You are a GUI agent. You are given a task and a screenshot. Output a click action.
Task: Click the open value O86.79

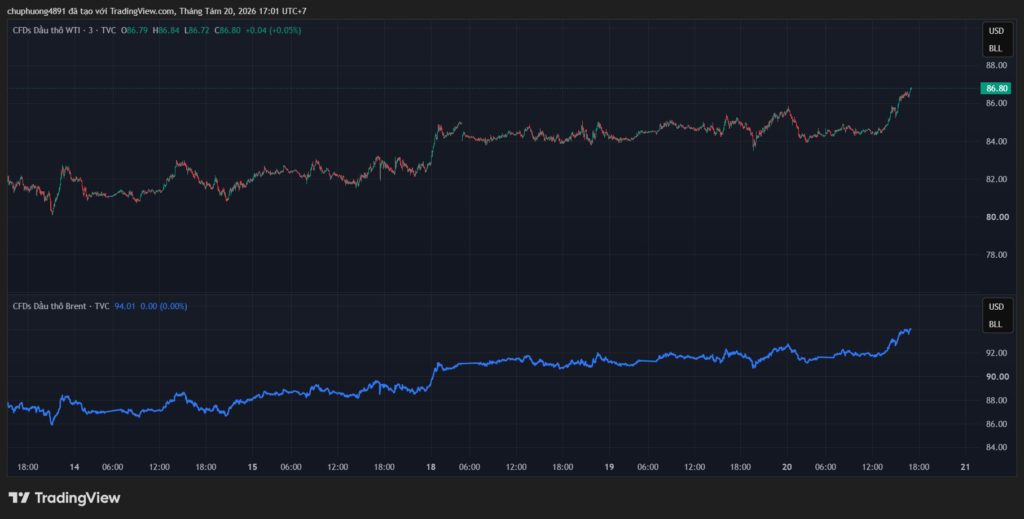[x=134, y=30]
